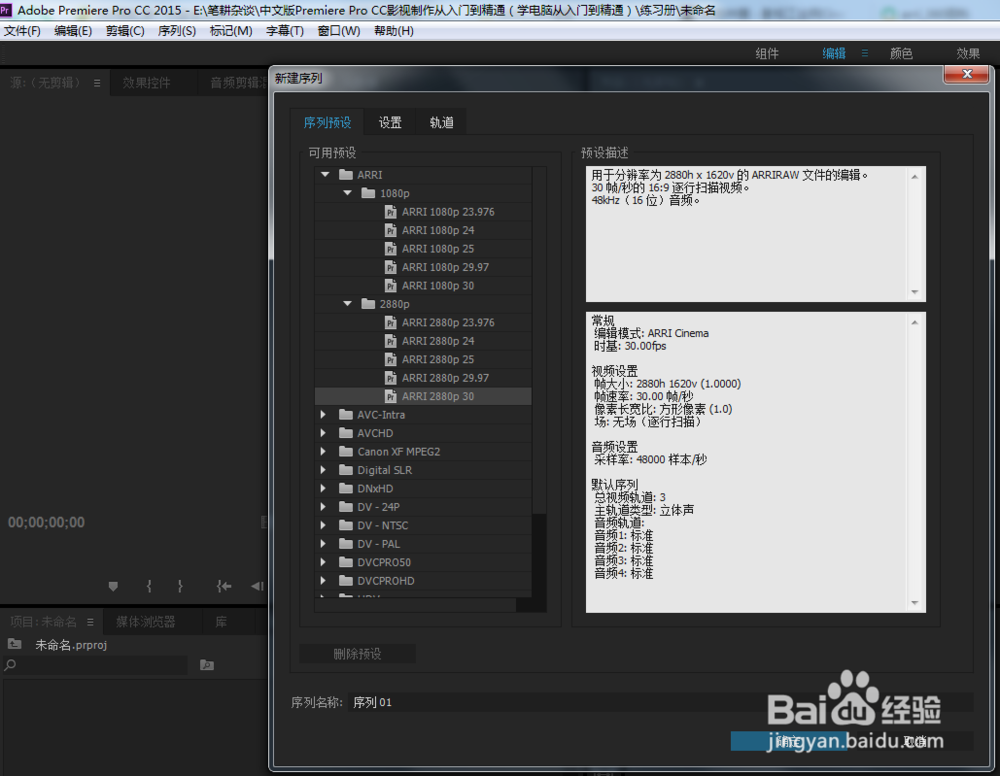The width and height of the screenshot is (1000, 776).
Task: Click the DVCPROHD folder icon
Action: click(x=346, y=581)
